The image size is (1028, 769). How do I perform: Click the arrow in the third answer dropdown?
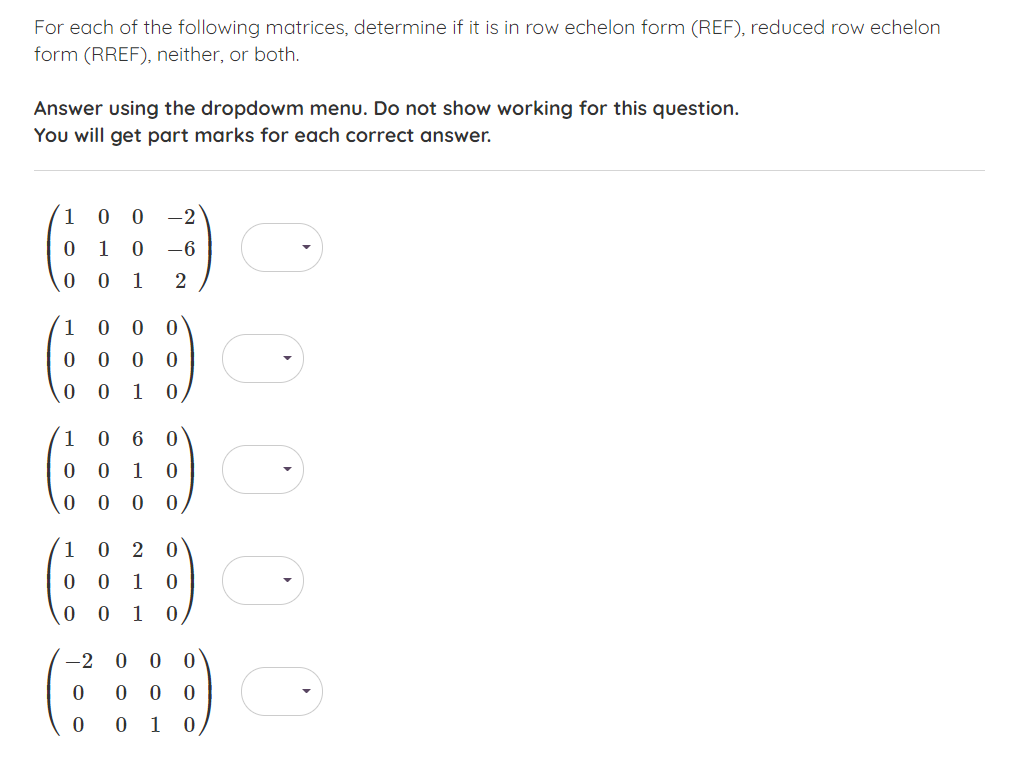(x=290, y=469)
